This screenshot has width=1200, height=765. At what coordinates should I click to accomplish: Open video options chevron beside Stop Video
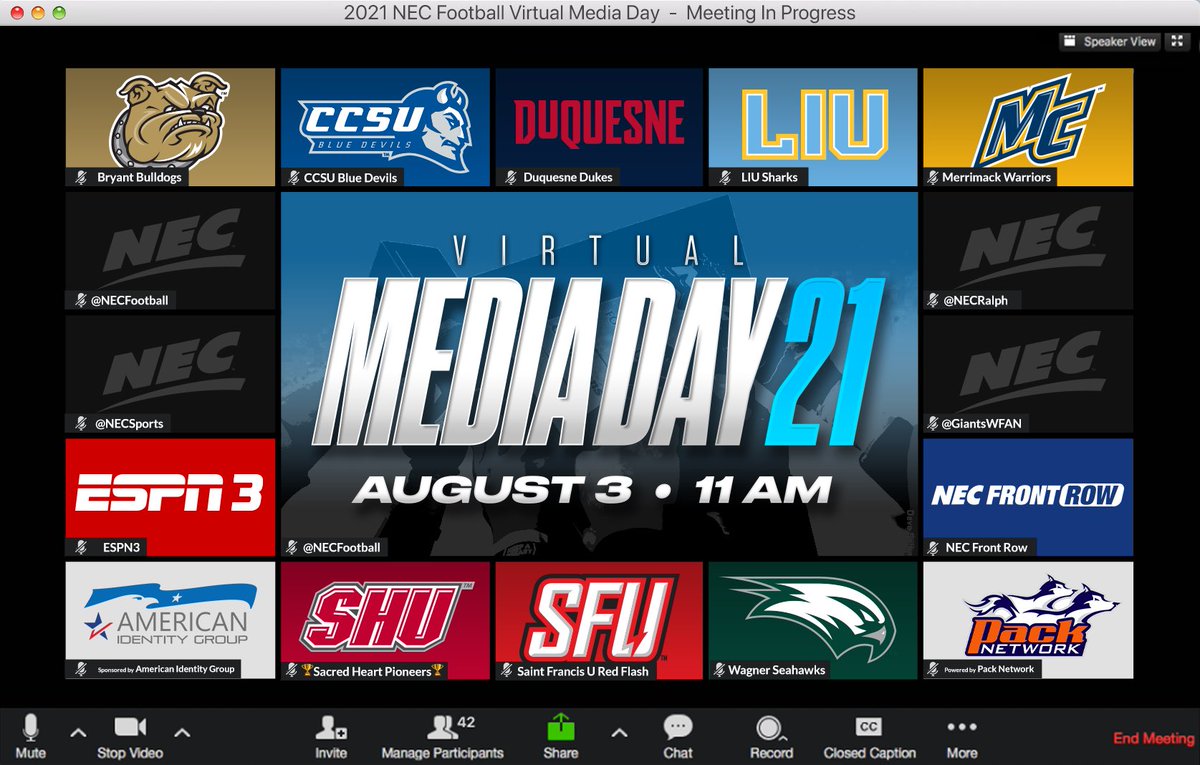[x=182, y=733]
